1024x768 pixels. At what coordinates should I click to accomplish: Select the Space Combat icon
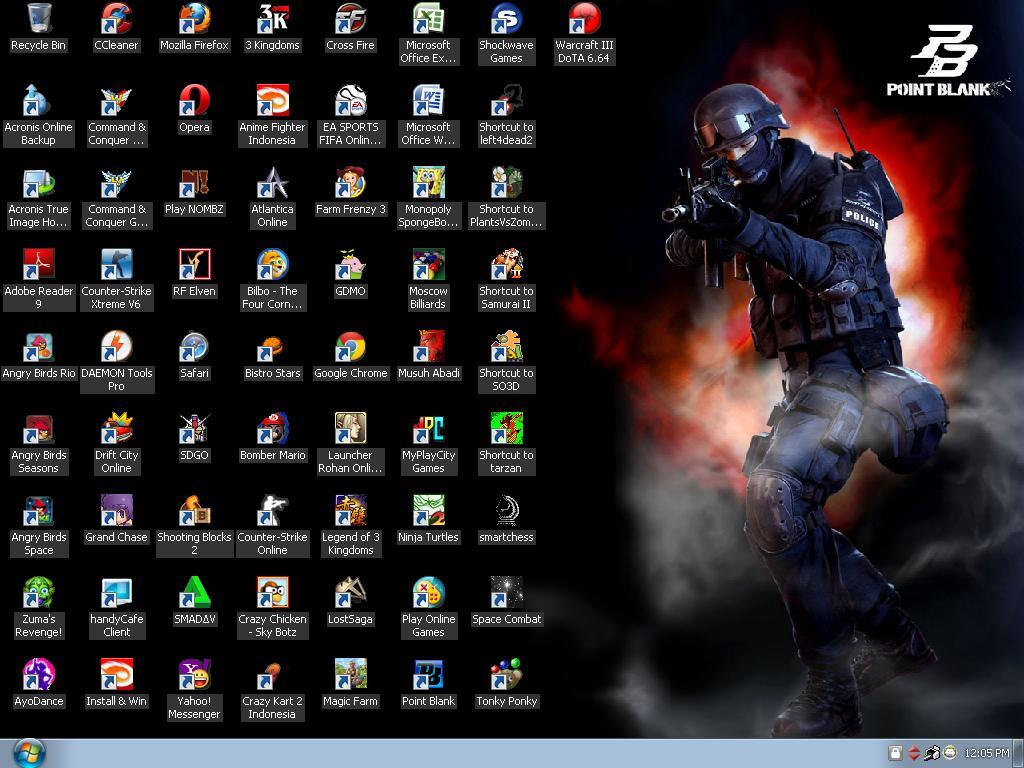(x=506, y=592)
